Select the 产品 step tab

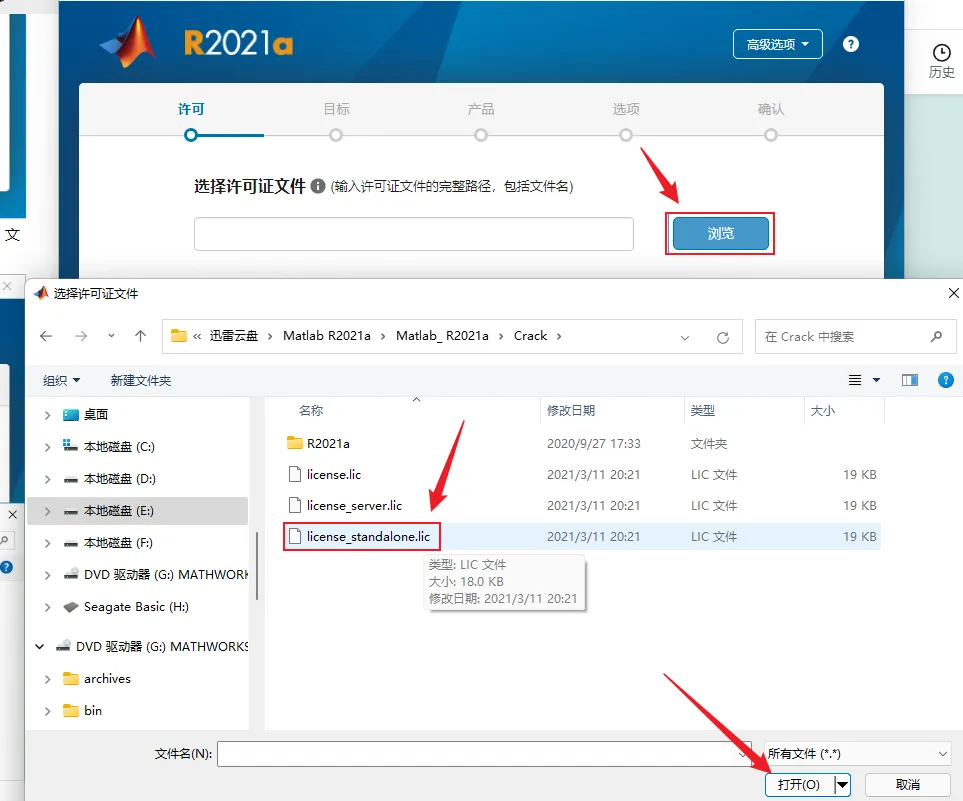(481, 109)
